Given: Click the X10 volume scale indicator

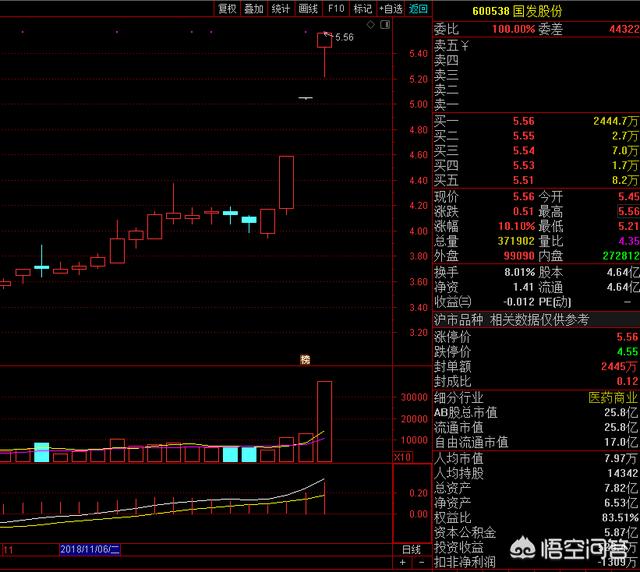Looking at the screenshot, I should [x=404, y=457].
